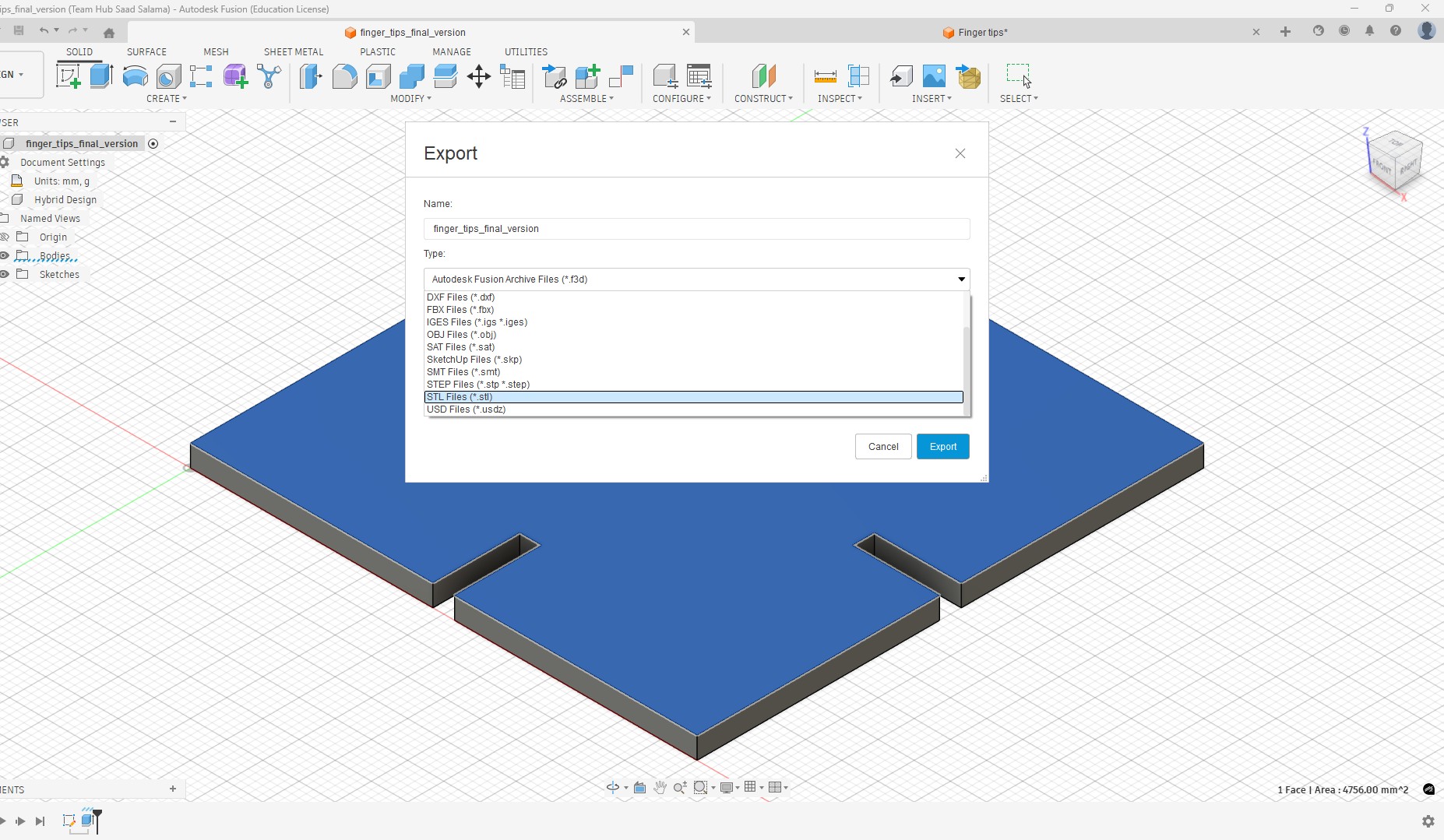Screen dimensions: 1444x840
Task: Open the user account profile
Action: 1427,30
